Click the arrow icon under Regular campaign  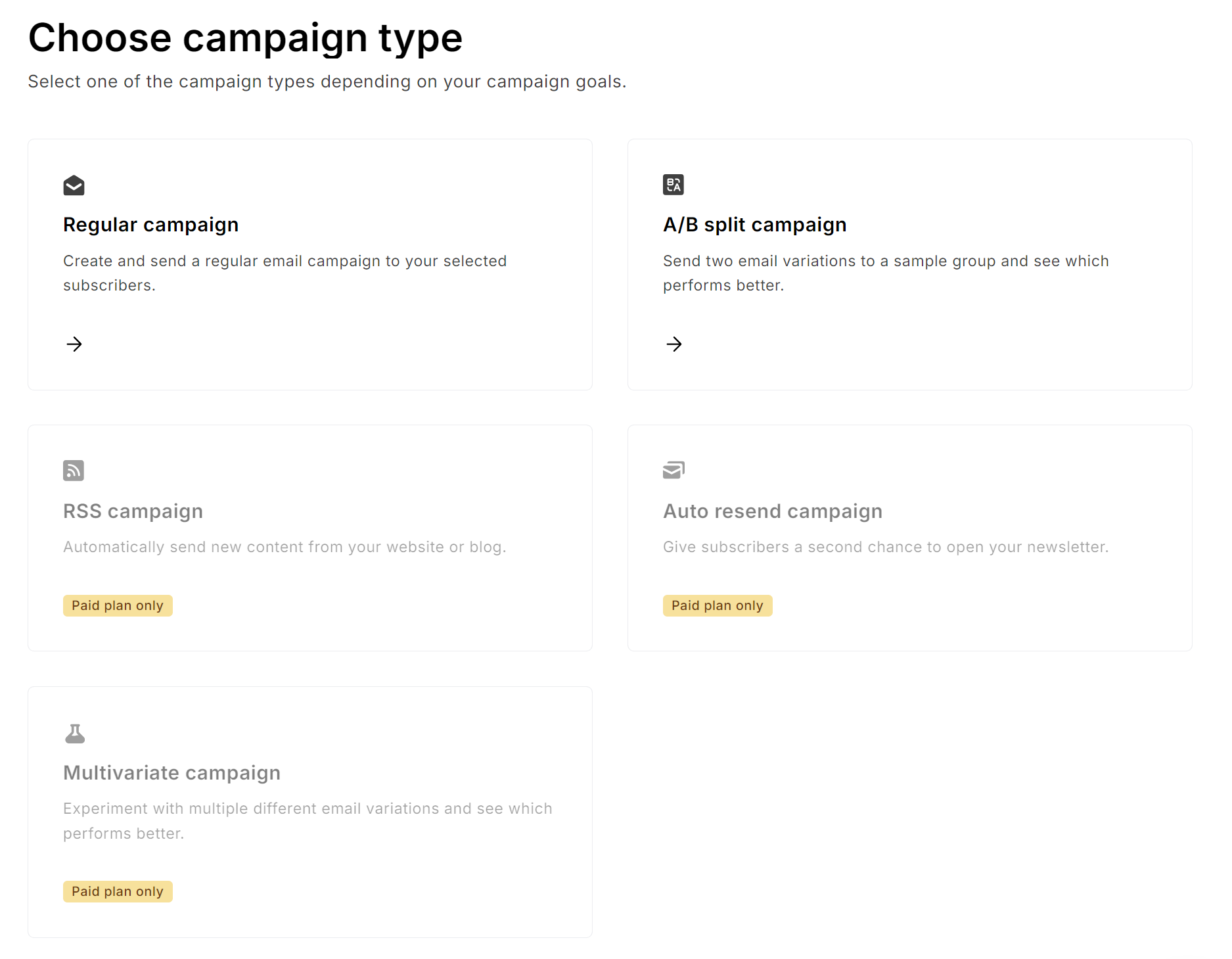(74, 344)
